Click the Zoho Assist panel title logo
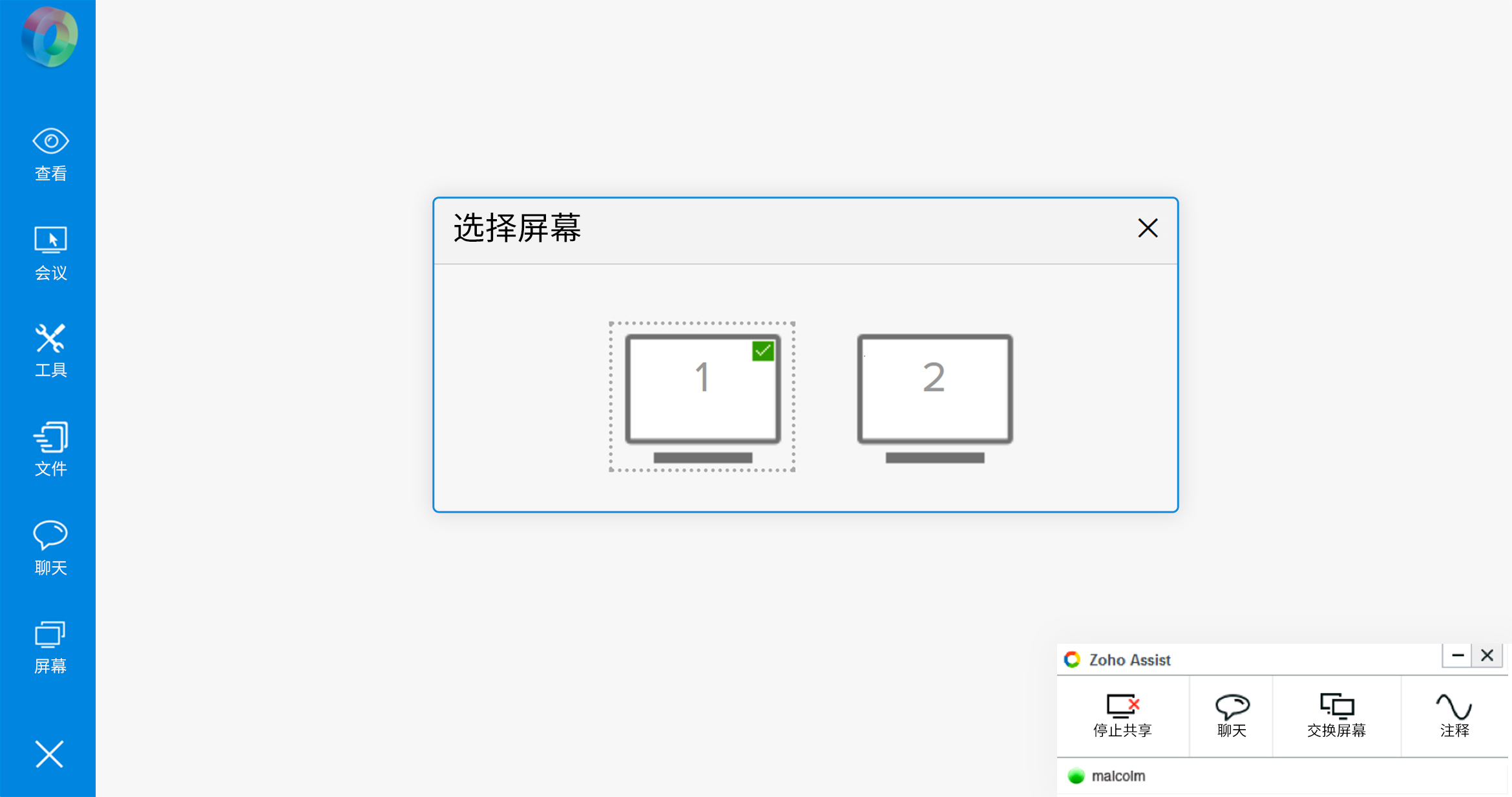 pos(1073,659)
